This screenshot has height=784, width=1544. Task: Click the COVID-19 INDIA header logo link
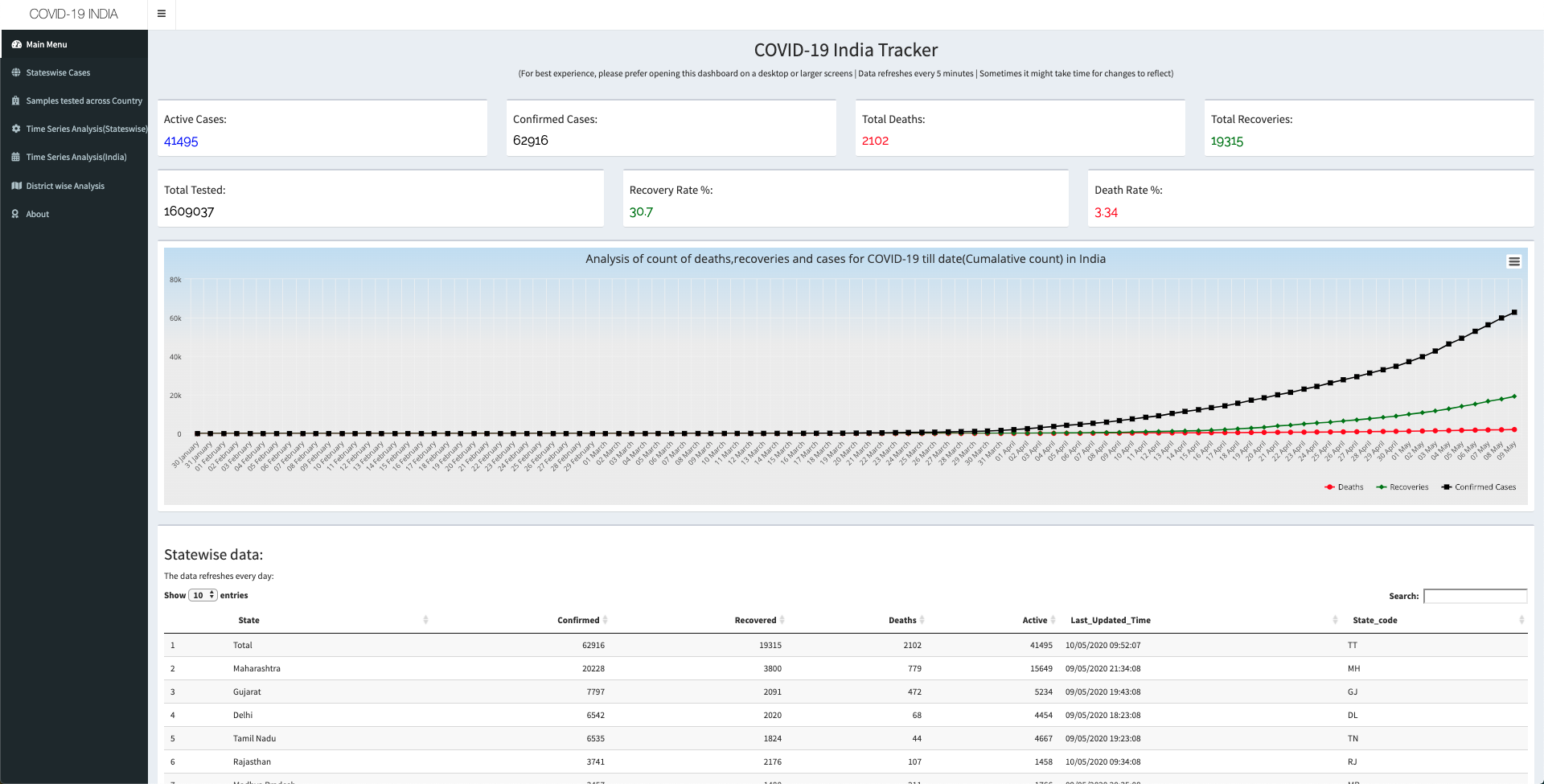(73, 14)
